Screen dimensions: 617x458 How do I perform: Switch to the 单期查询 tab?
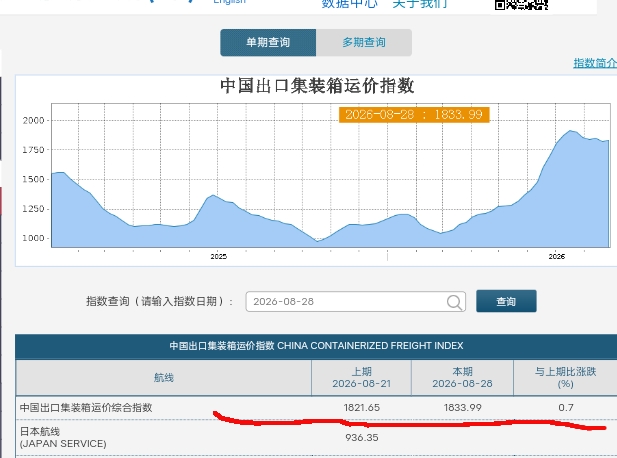coord(268,42)
